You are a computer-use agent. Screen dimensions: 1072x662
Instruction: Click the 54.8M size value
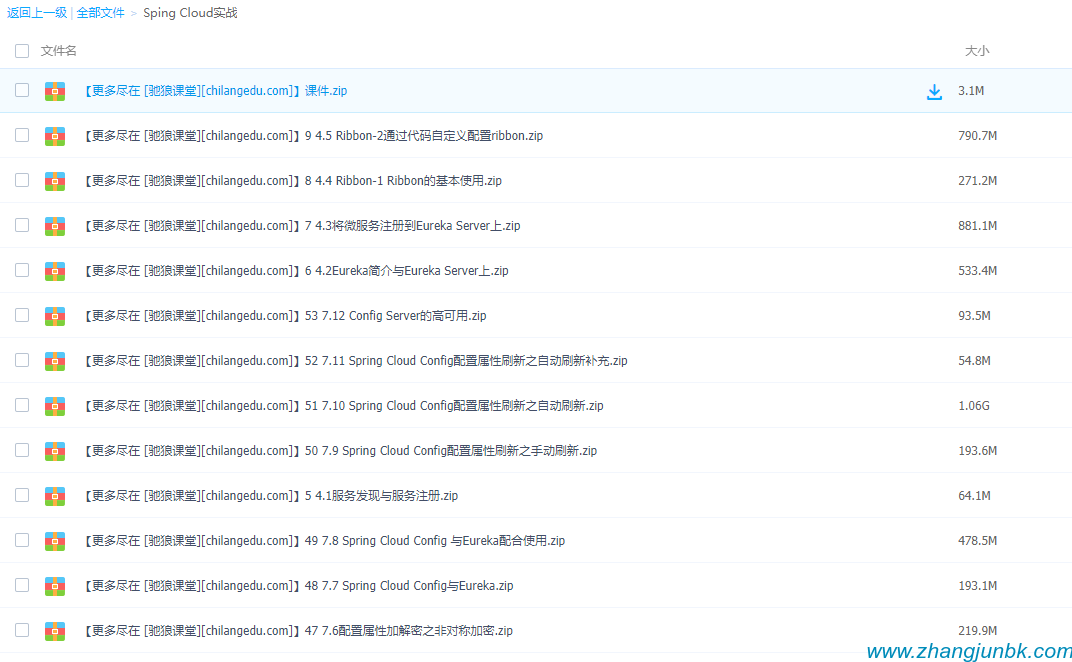[974, 361]
